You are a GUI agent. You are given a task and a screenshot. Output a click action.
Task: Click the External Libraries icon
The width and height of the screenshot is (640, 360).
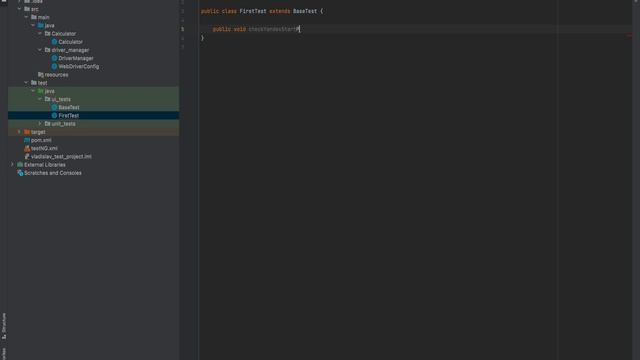tap(20, 164)
